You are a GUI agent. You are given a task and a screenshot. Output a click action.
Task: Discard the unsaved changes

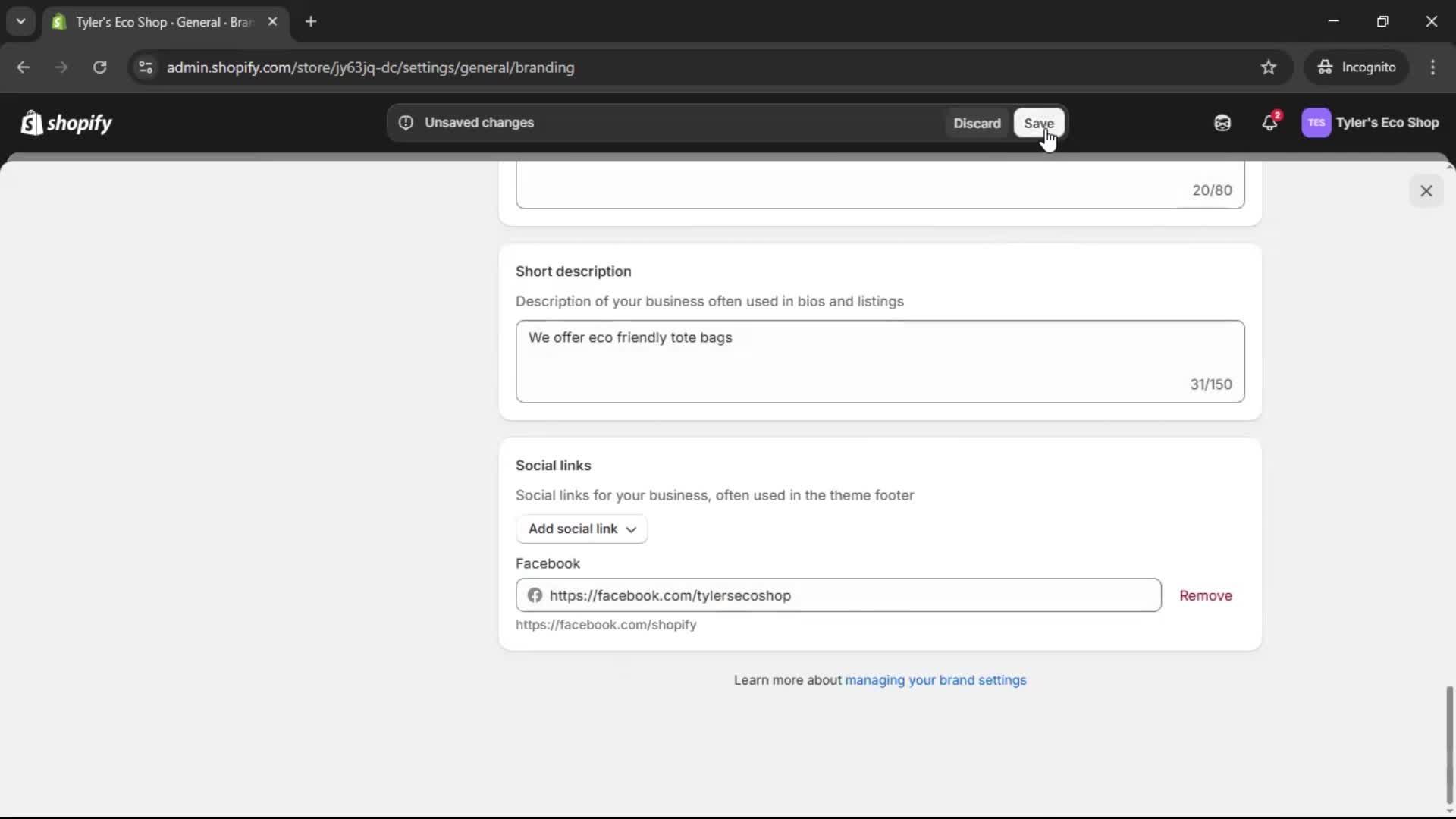point(977,124)
